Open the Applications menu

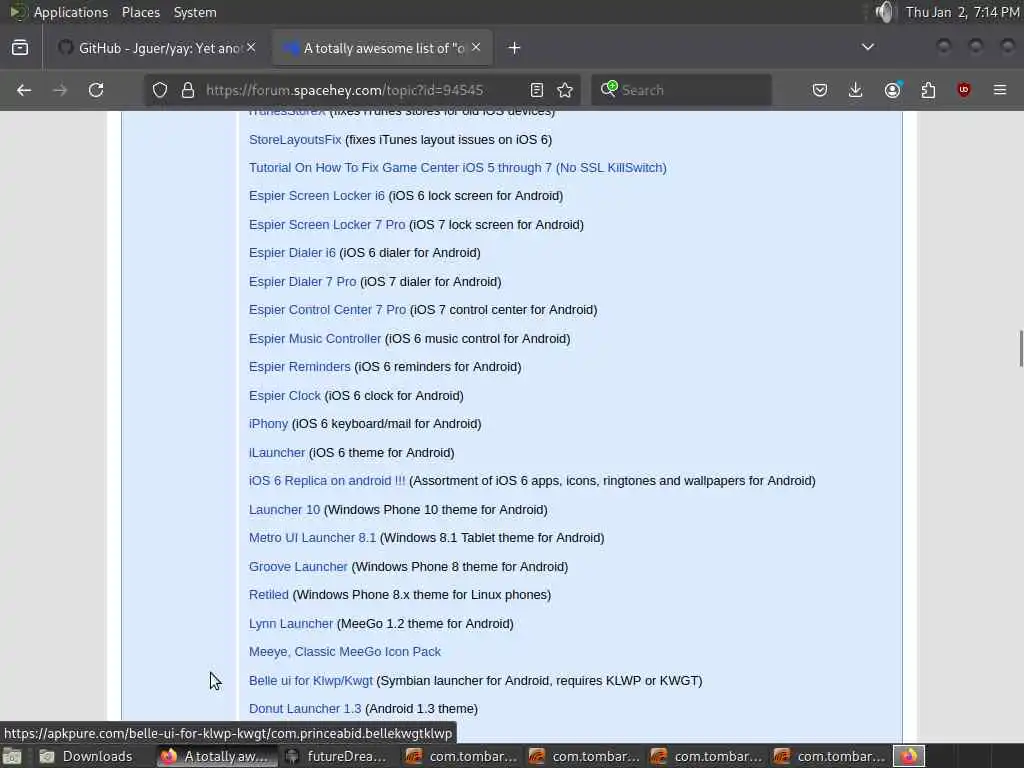[71, 12]
